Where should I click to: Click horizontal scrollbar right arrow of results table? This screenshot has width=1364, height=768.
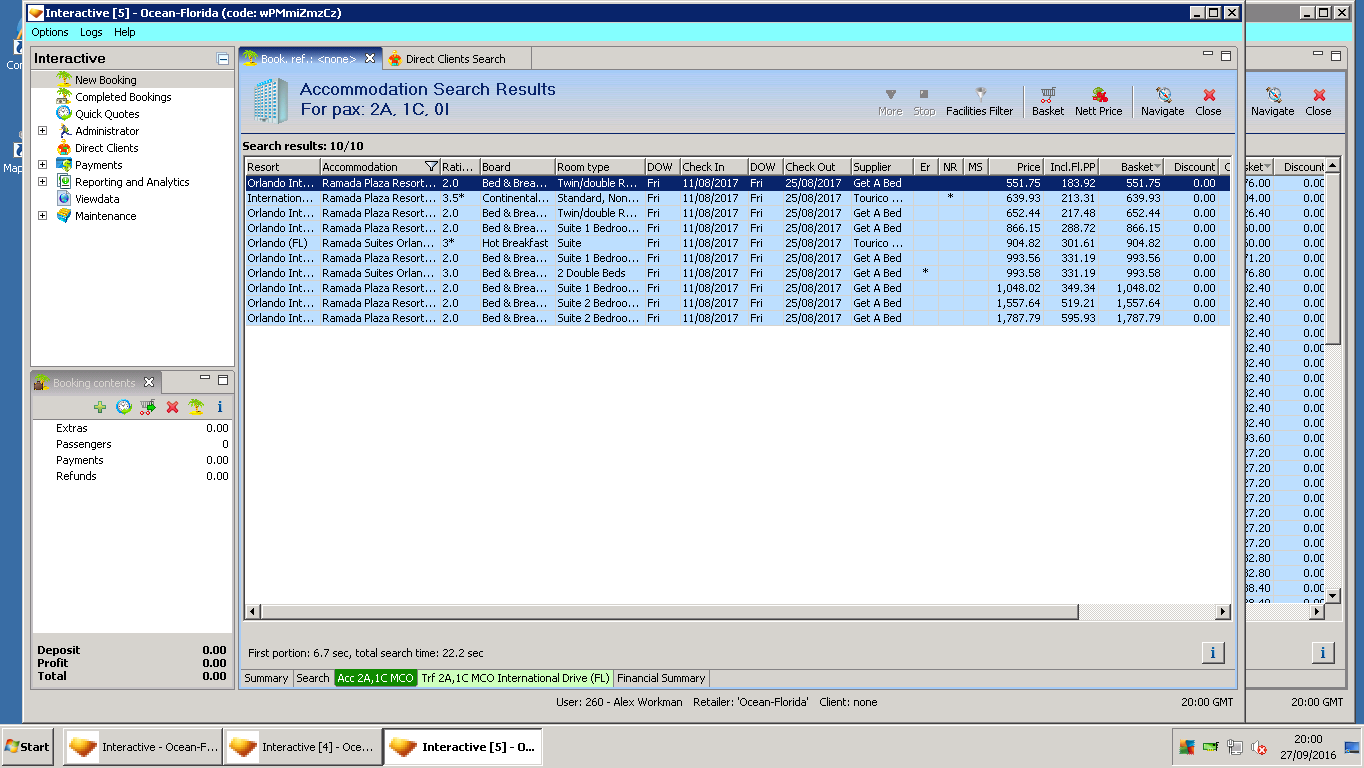click(x=1222, y=611)
